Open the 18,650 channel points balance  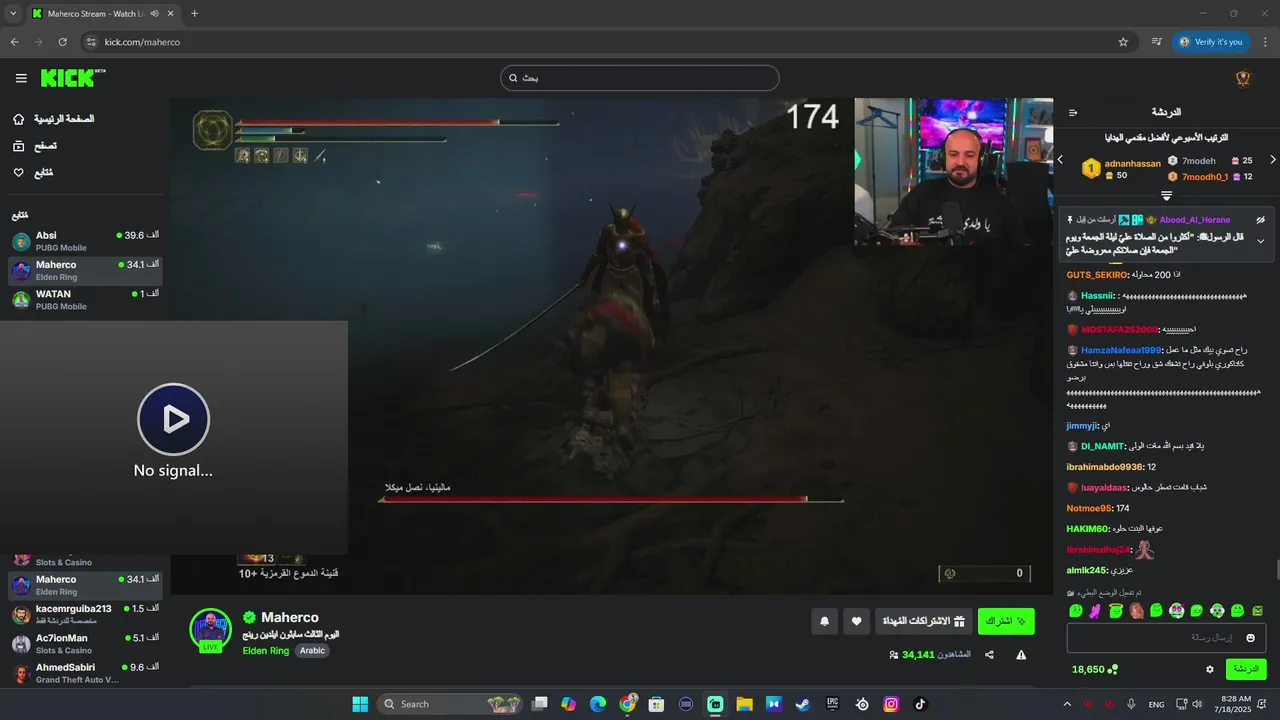click(1095, 669)
